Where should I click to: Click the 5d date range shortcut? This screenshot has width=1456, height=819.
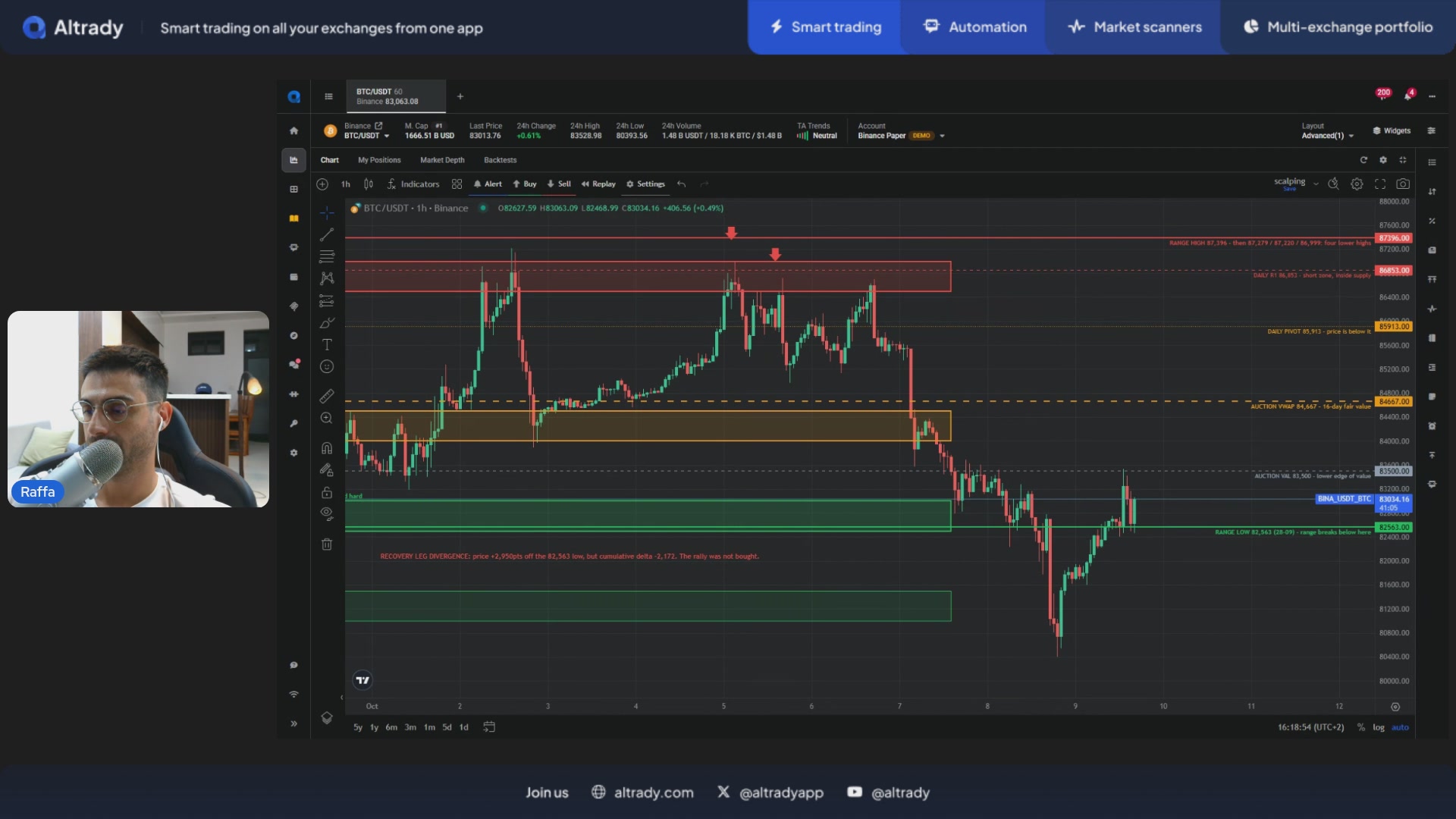(x=447, y=727)
